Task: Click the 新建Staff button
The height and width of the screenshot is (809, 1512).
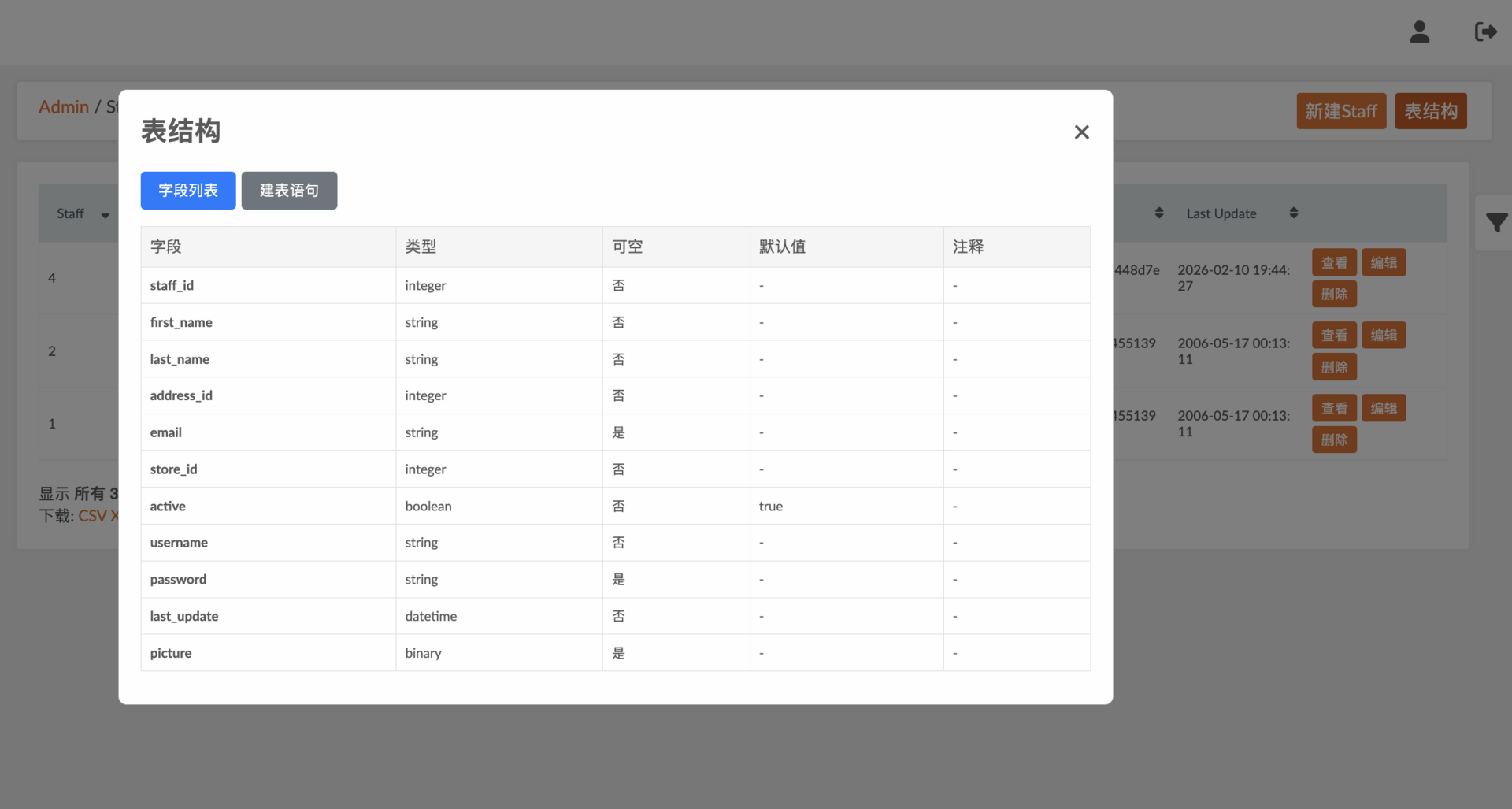Action: [x=1340, y=111]
